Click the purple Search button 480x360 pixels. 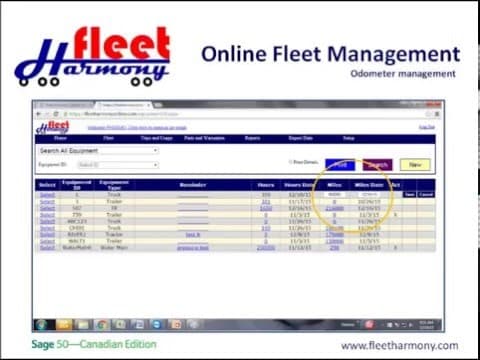pos(377,165)
